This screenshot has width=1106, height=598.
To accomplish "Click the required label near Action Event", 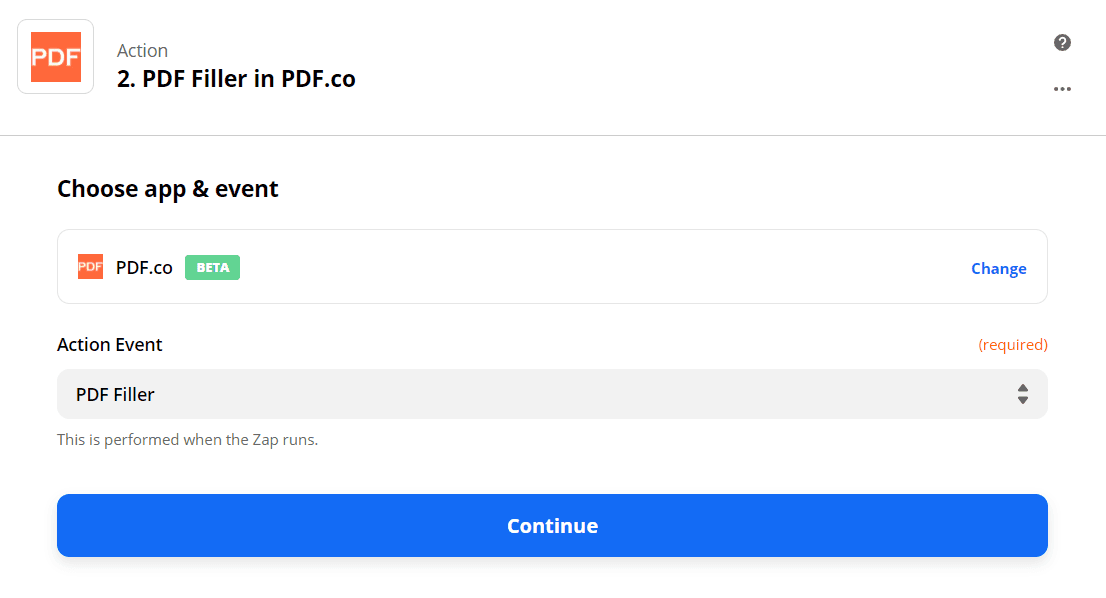I will click(x=1013, y=344).
